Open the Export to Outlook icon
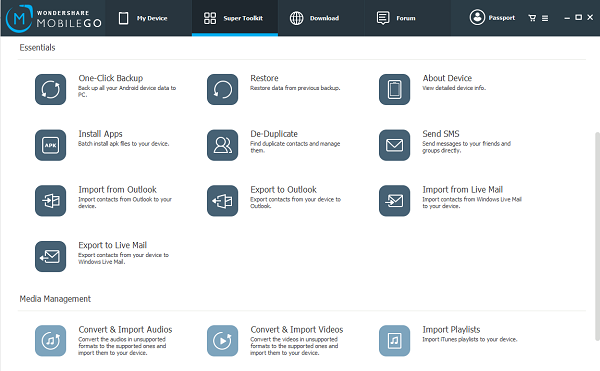600x371 pixels. click(222, 201)
